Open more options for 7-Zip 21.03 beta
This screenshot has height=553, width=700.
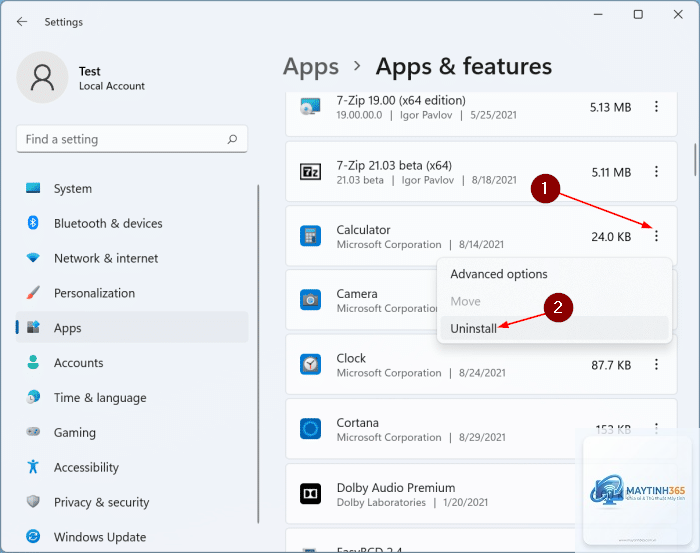click(656, 172)
